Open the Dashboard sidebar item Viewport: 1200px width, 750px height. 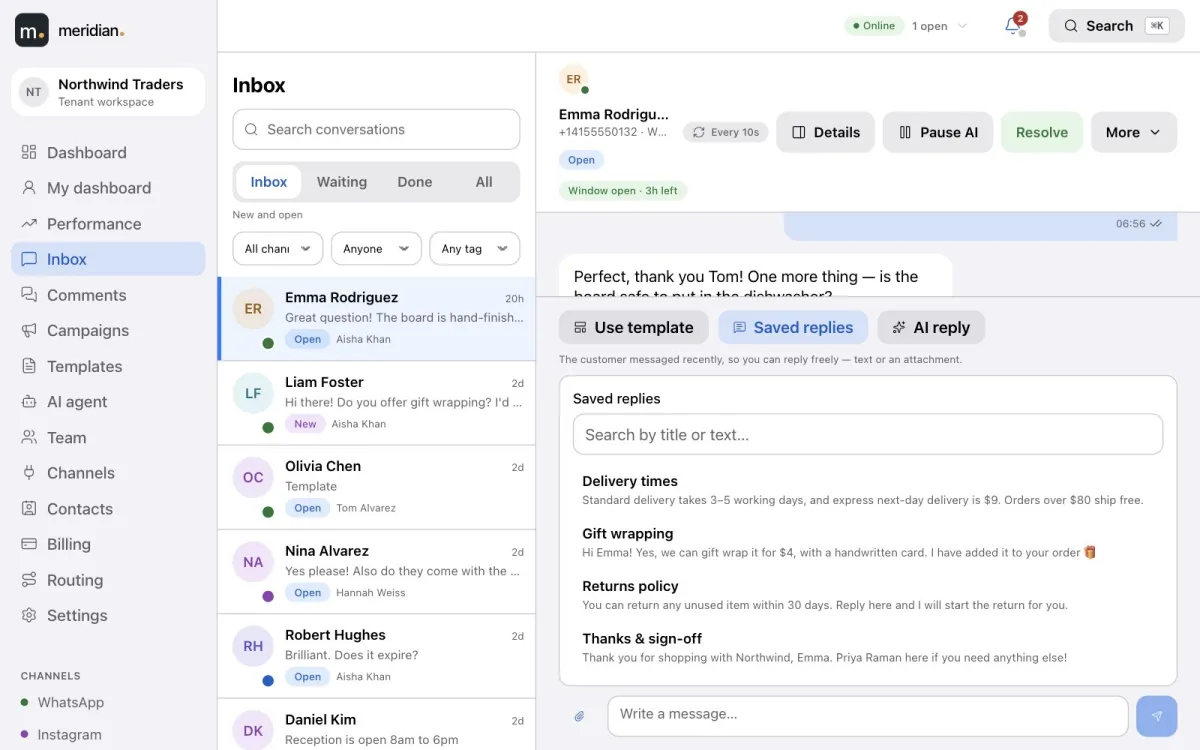(108, 153)
